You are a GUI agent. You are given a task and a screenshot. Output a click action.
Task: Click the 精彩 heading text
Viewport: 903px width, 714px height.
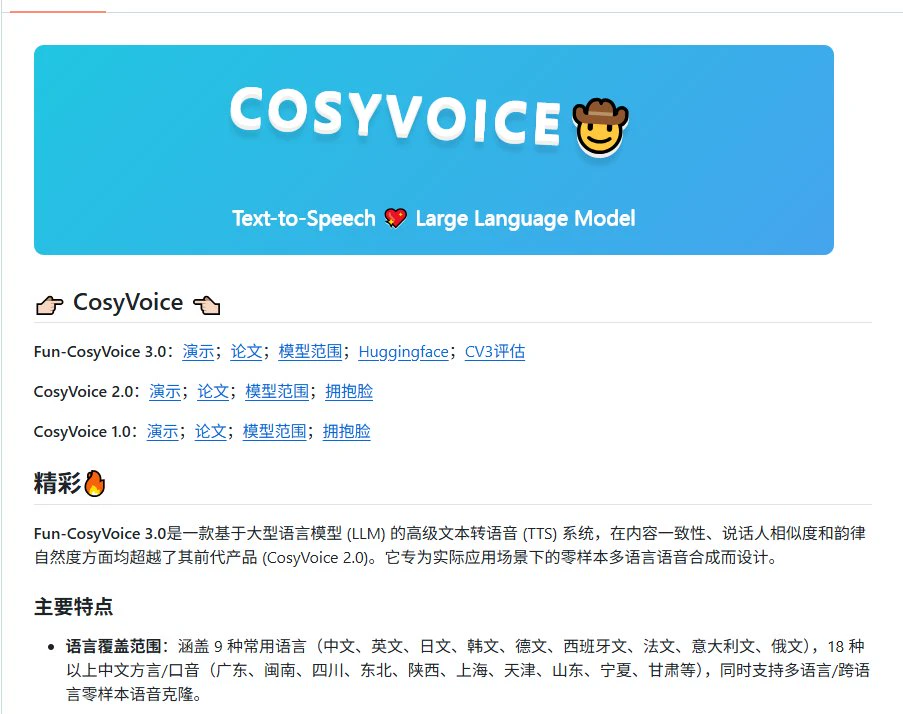tap(58, 483)
